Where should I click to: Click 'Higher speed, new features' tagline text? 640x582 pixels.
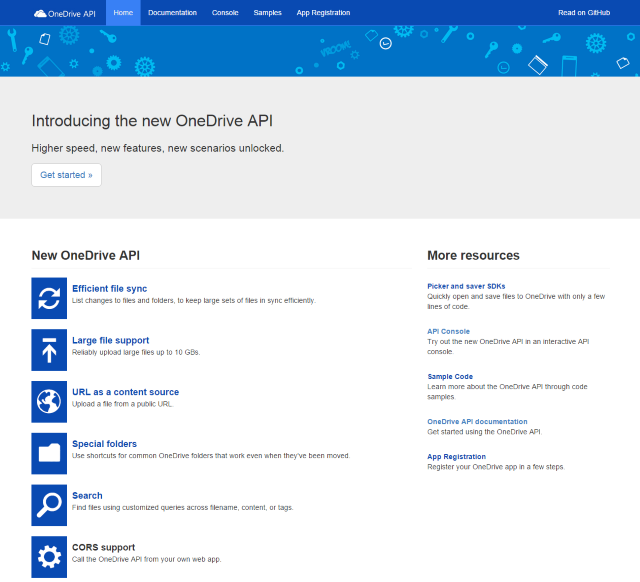click(158, 148)
